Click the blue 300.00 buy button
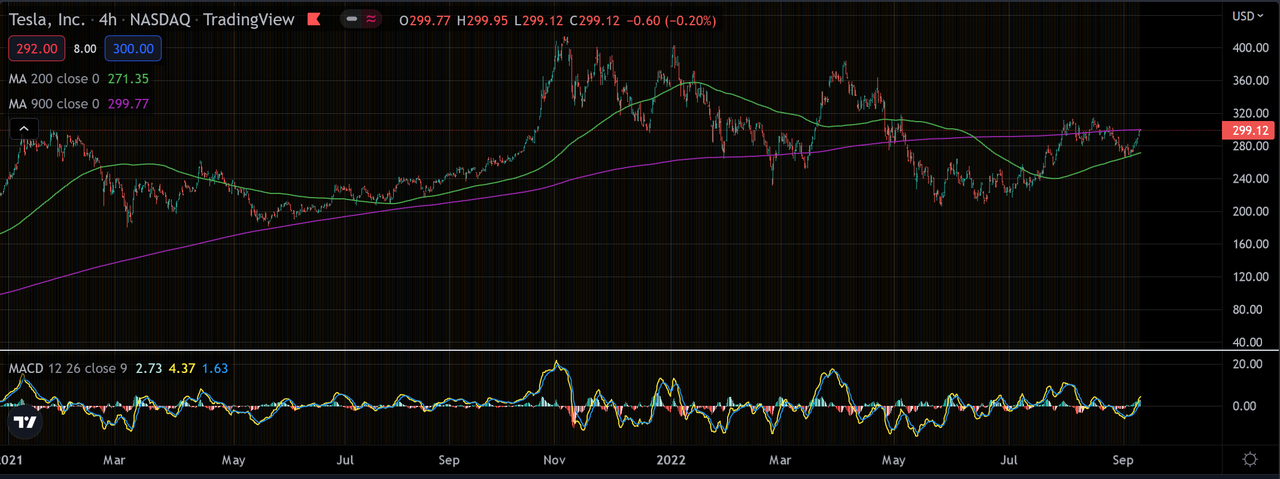Image resolution: width=1280 pixels, height=479 pixels. 133,48
